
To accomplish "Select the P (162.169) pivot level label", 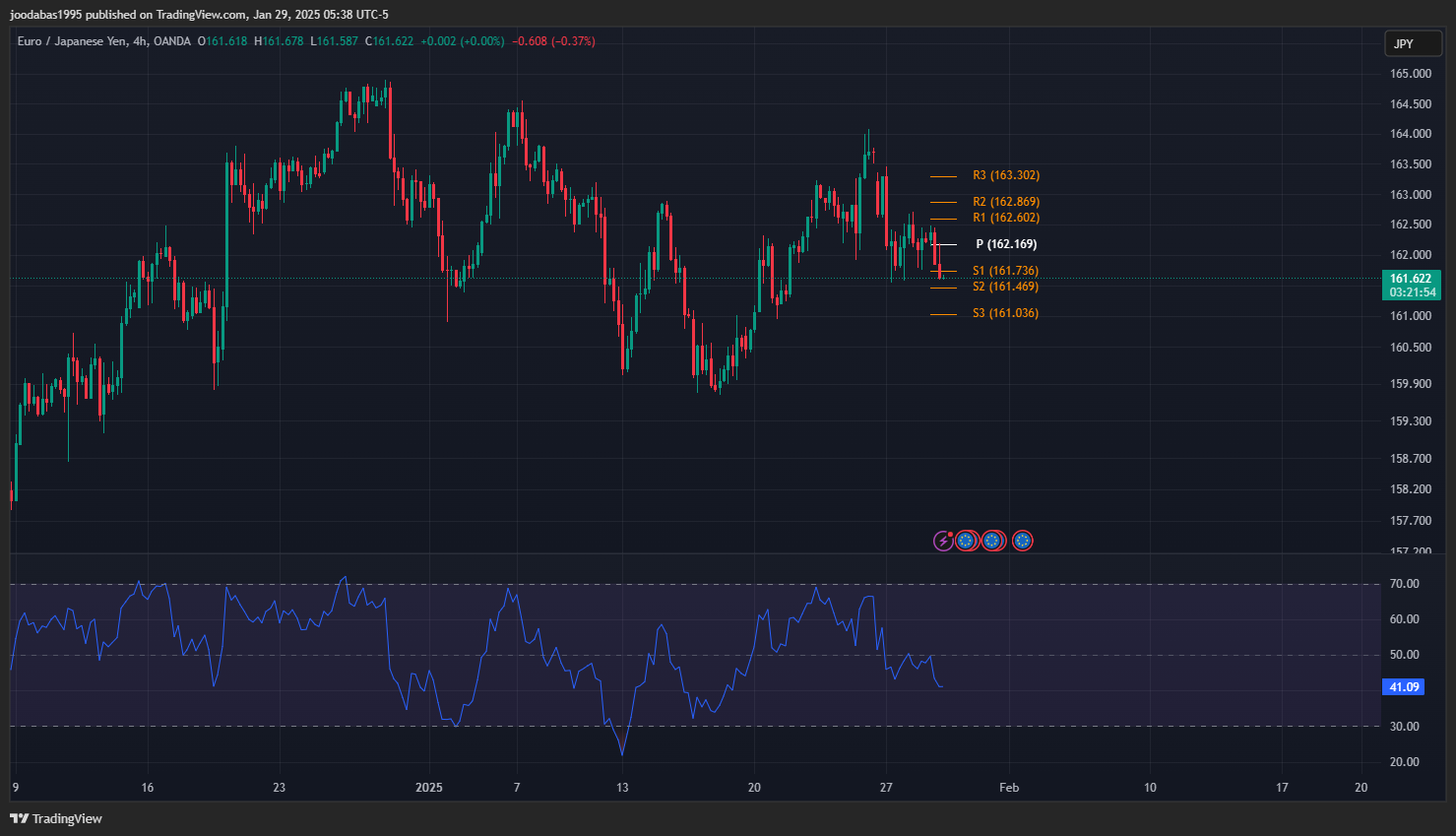I will pos(1006,244).
